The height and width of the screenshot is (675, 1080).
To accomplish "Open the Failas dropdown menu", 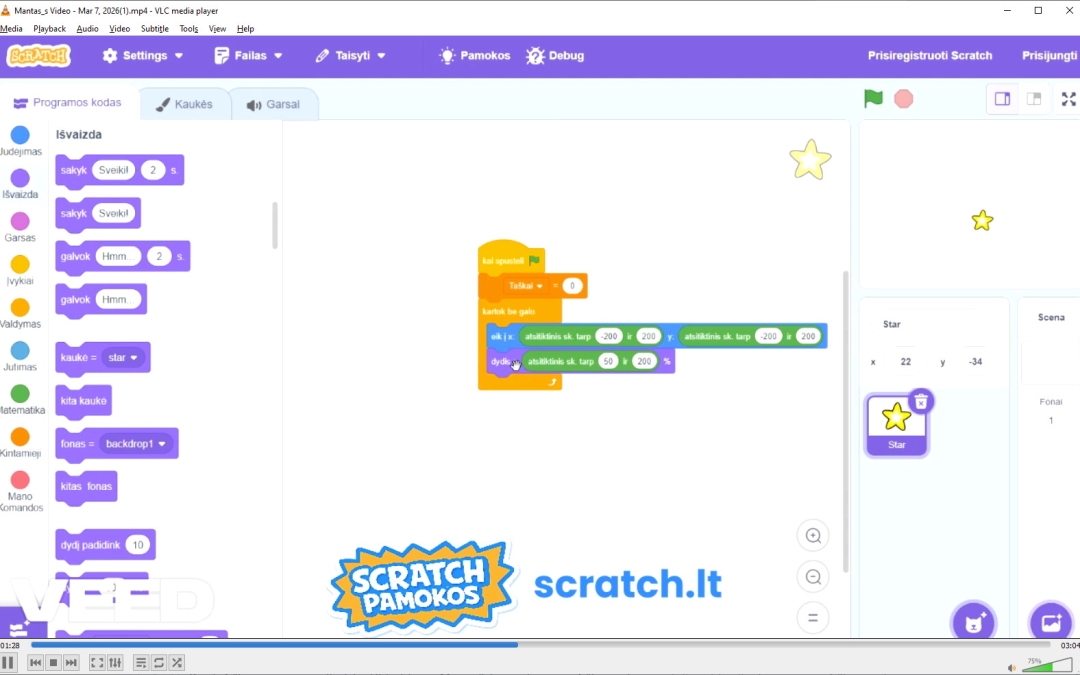I will coord(249,56).
